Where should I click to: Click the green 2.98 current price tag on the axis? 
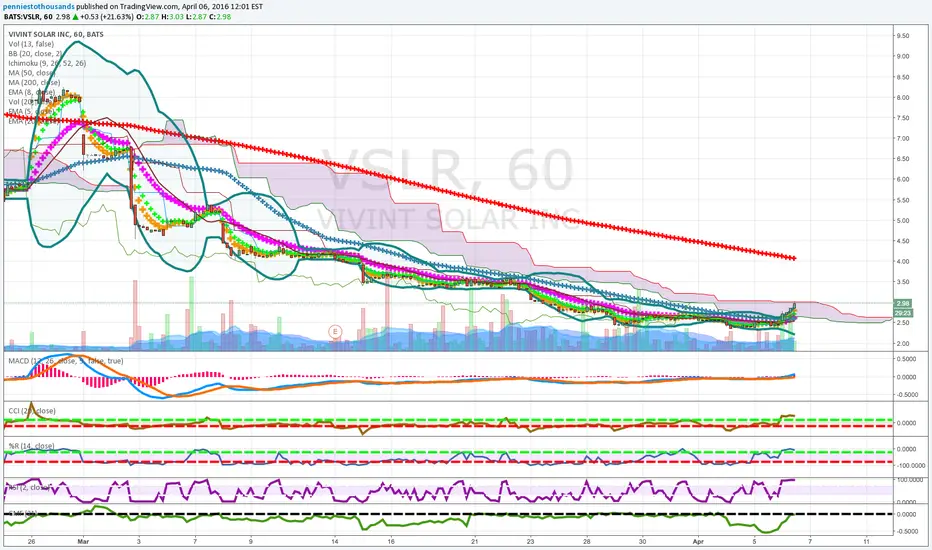pyautogui.click(x=902, y=303)
